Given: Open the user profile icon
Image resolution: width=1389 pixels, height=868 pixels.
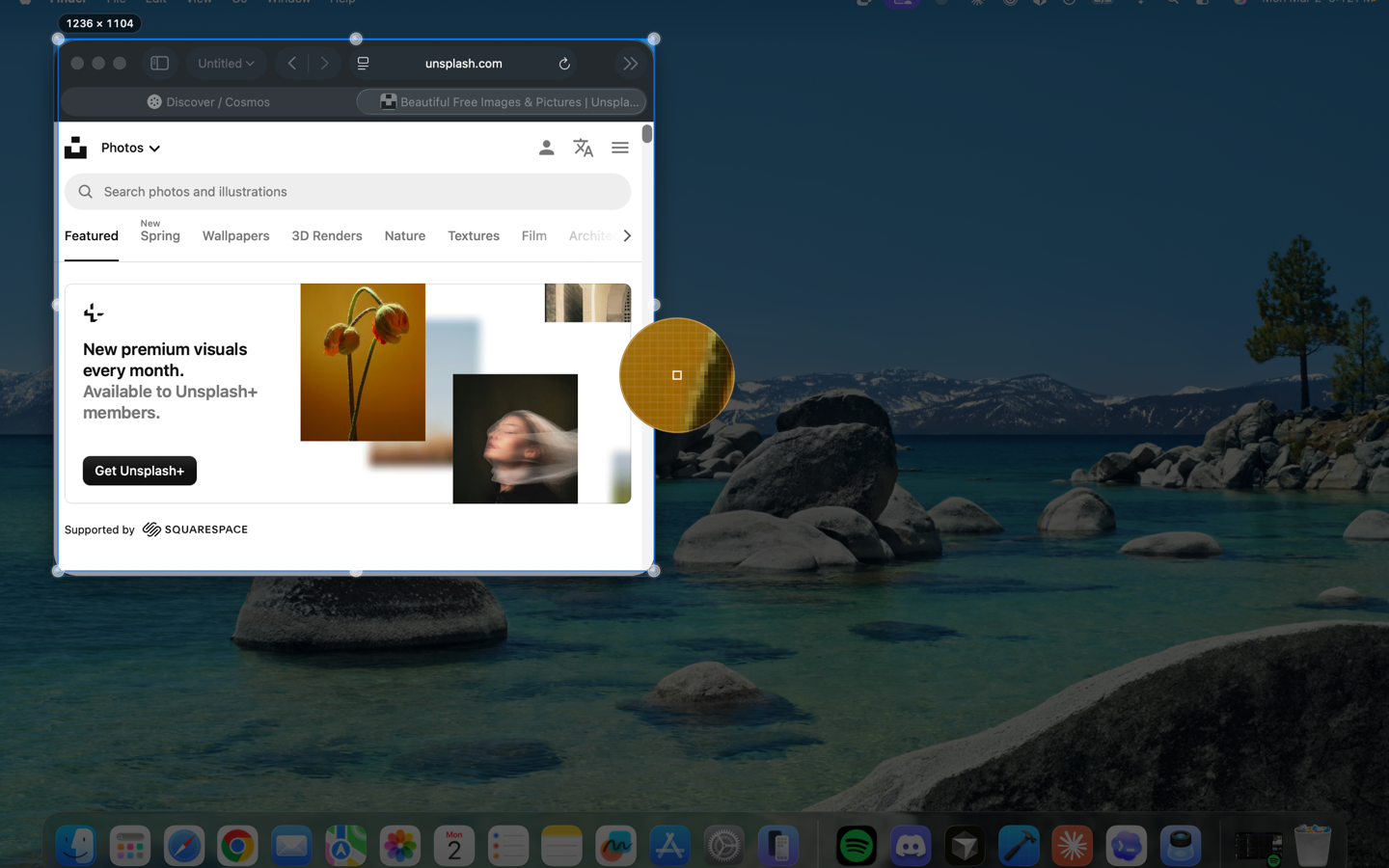Looking at the screenshot, I should pos(546,148).
